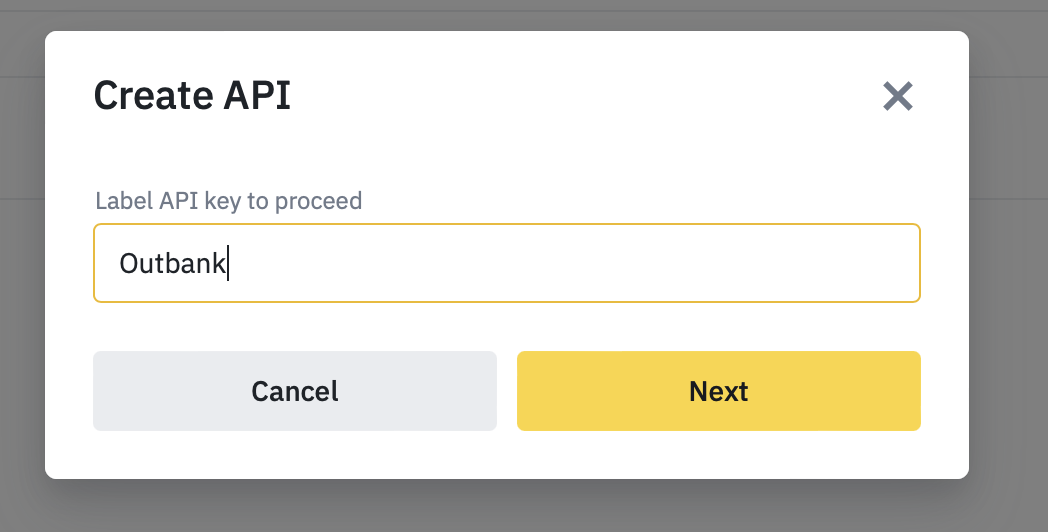Select the 'Create API' dialog heading
Screen dimensions: 1048x532
tap(192, 95)
